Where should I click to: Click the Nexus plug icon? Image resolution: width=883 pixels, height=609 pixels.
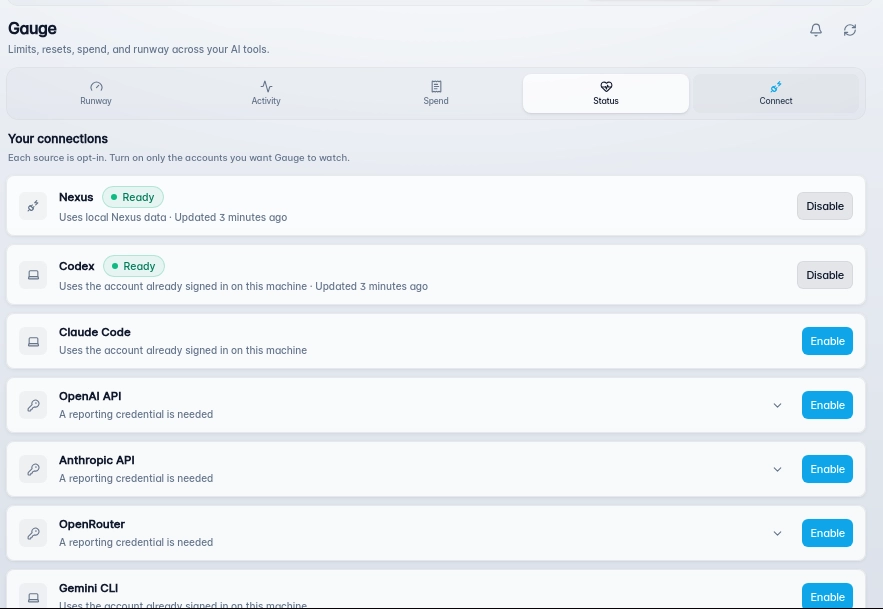pyautogui.click(x=33, y=206)
